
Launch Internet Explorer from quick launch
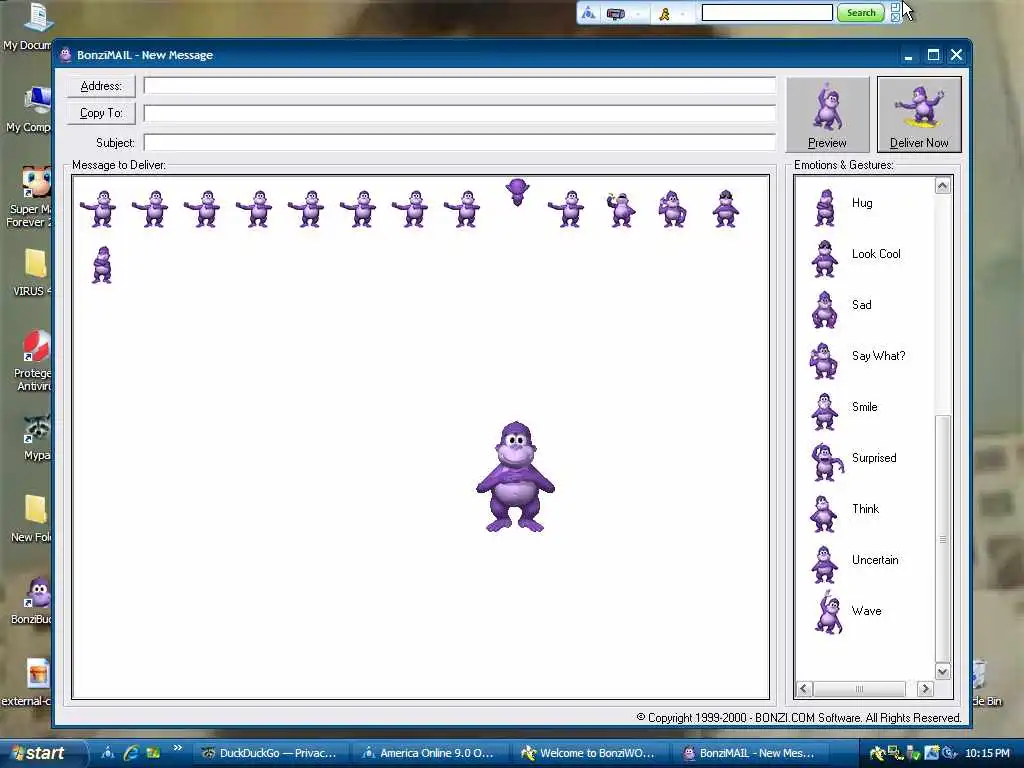pyautogui.click(x=131, y=753)
